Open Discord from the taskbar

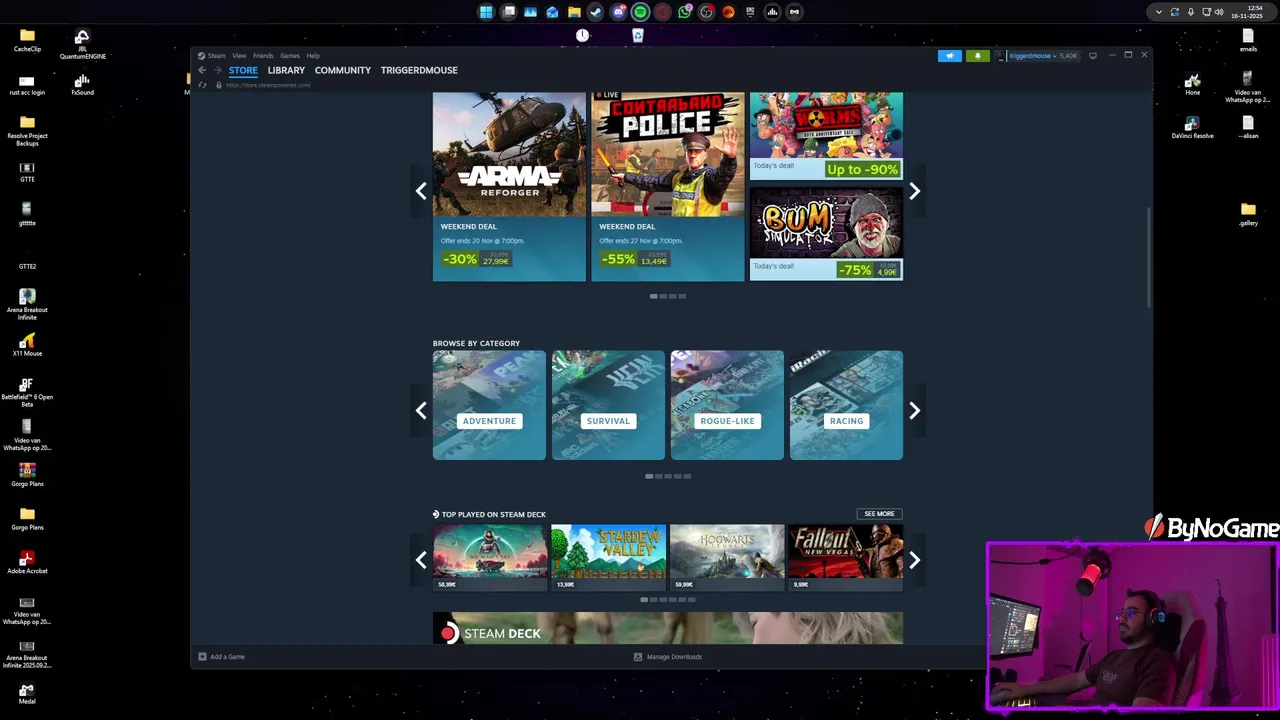618,12
